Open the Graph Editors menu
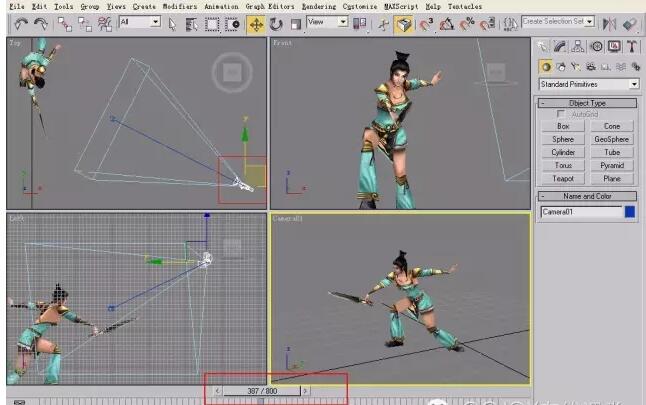This screenshot has width=646, height=405. point(270,7)
